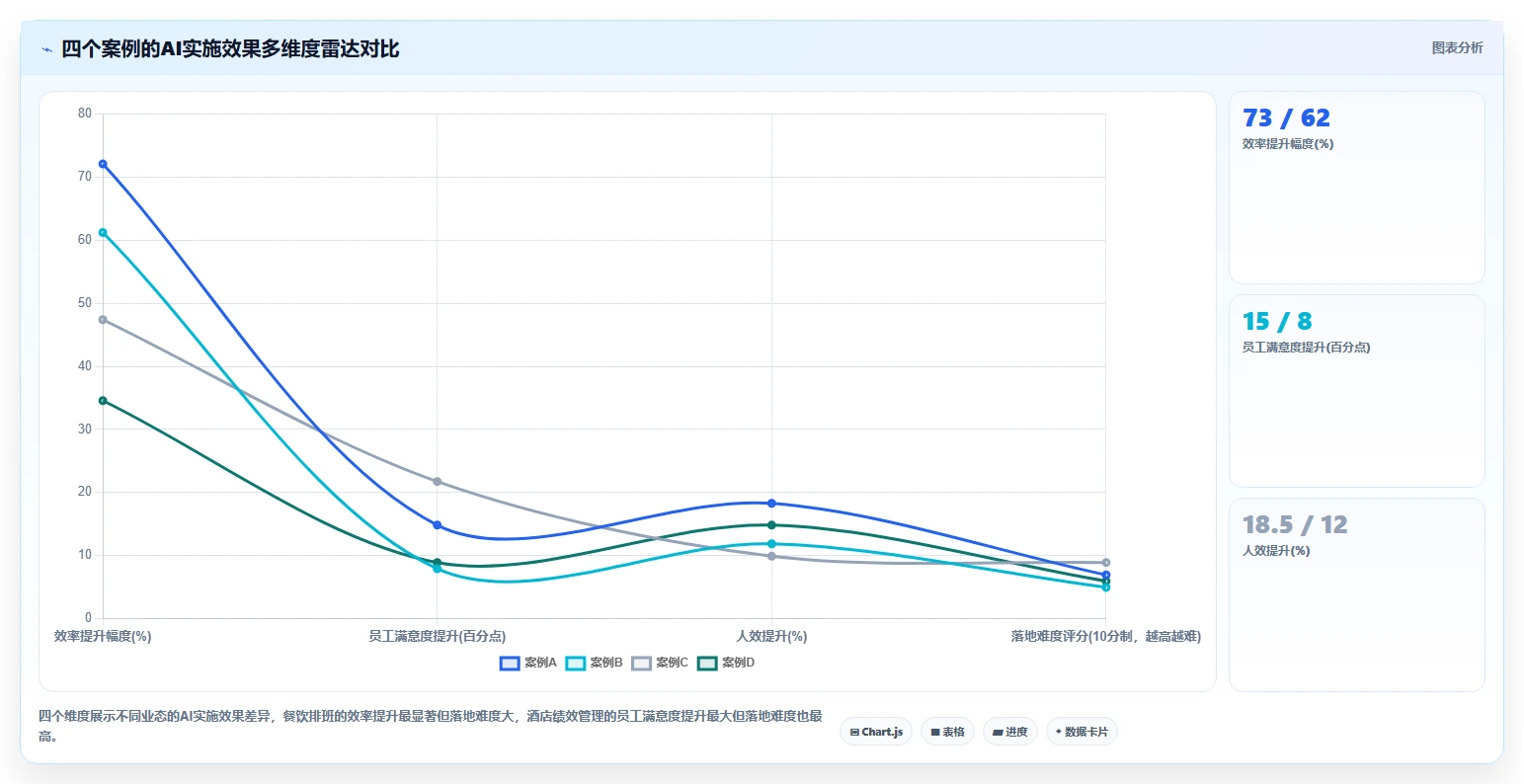Open the 进度 tag
Image resolution: width=1524 pixels, height=784 pixels.
pyautogui.click(x=1010, y=732)
